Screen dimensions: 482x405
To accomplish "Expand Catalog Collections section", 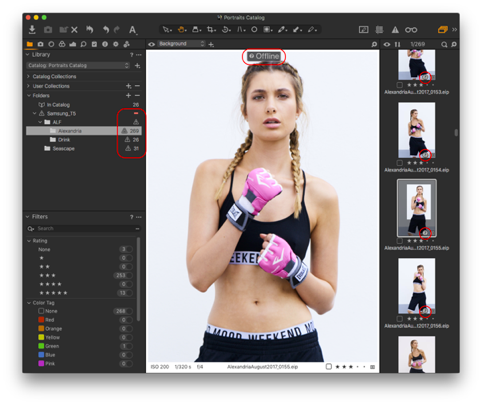I will 28,76.
